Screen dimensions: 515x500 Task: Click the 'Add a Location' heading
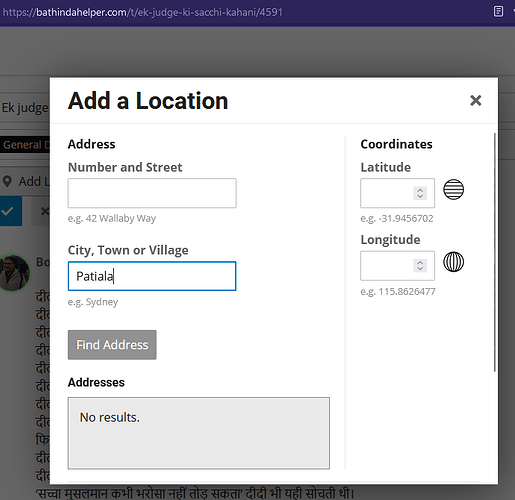click(148, 101)
